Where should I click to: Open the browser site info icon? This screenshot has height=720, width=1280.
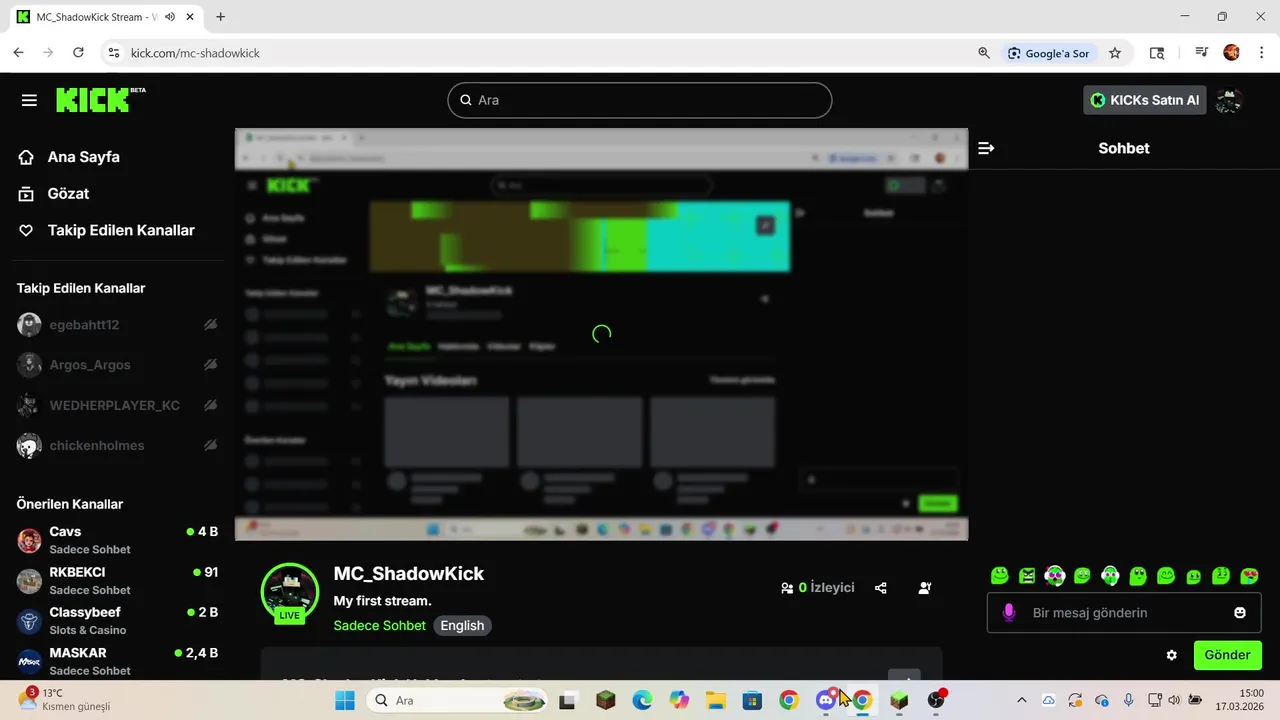(x=113, y=53)
